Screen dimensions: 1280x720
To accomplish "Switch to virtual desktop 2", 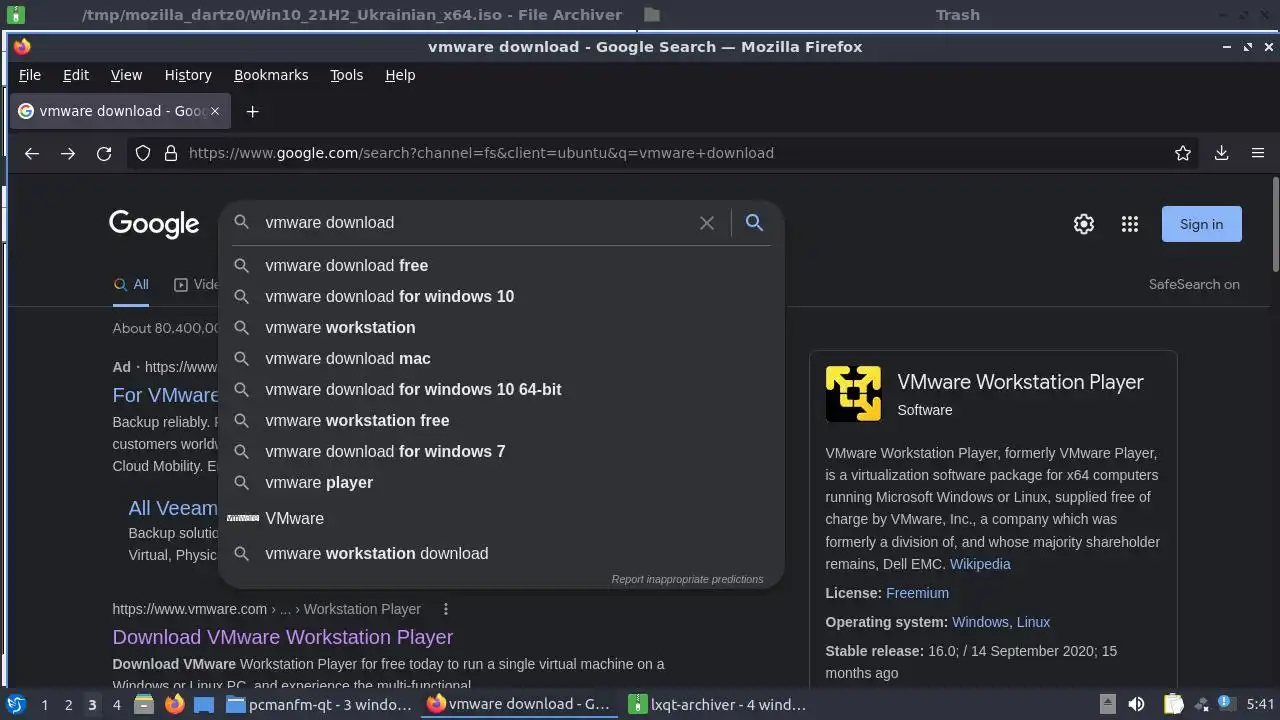I will pyautogui.click(x=68, y=705).
